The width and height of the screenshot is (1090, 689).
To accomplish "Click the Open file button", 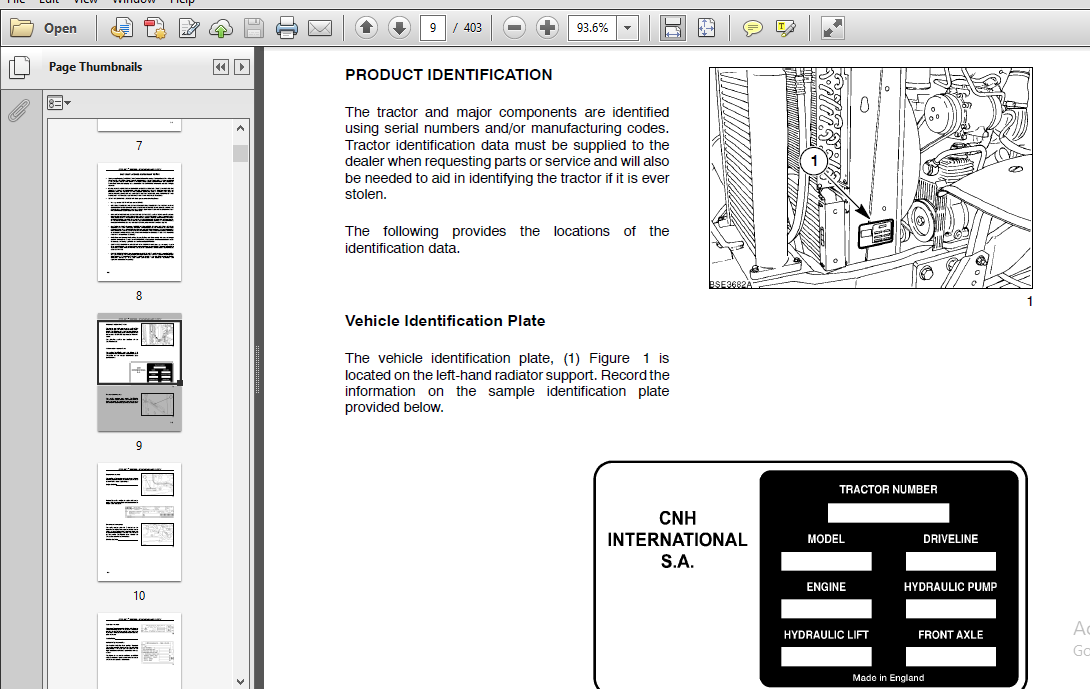I will pyautogui.click(x=43, y=29).
